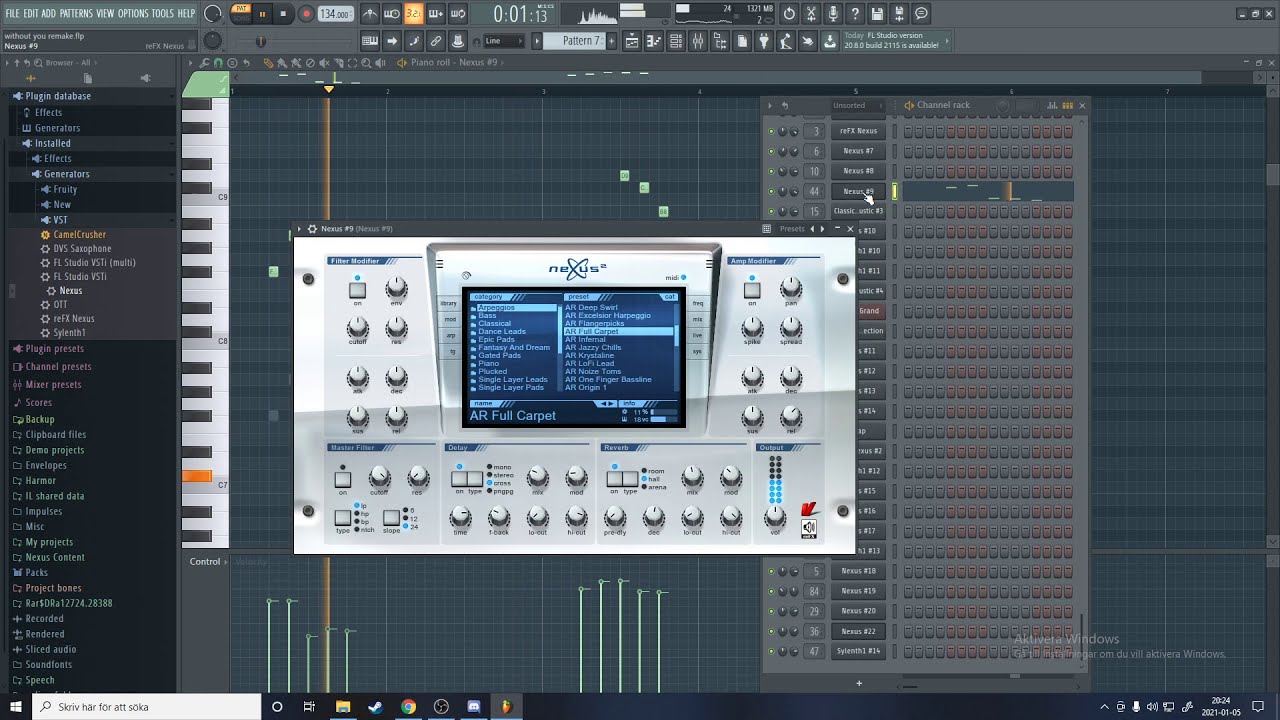The image size is (1280, 720).
Task: Toggle mute LED for reFX Nexus channel
Action: 771,131
